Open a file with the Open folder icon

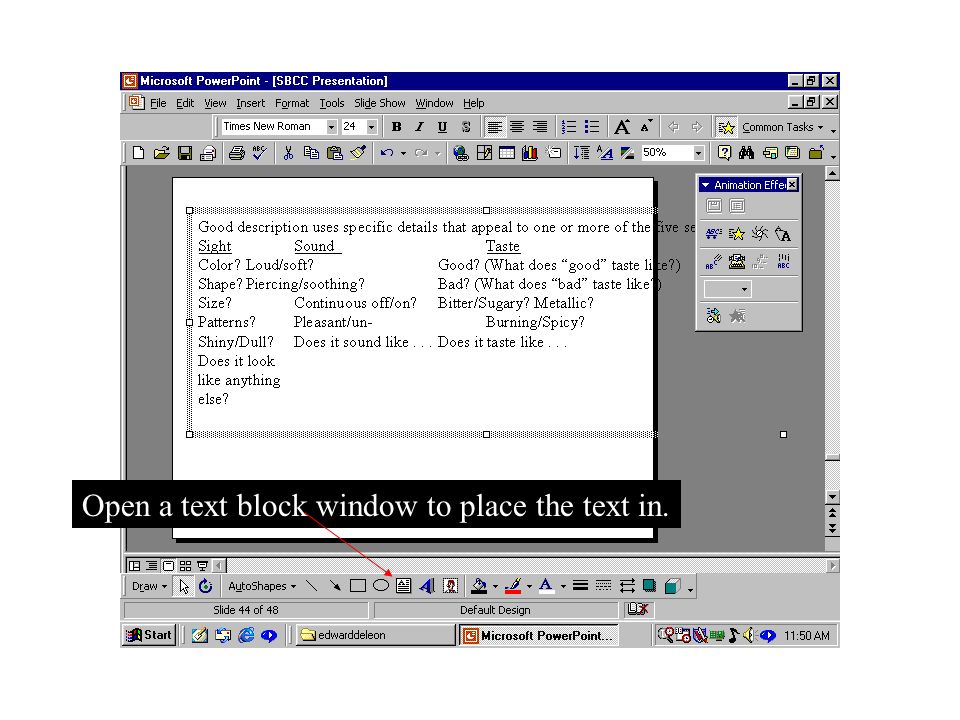[x=162, y=152]
